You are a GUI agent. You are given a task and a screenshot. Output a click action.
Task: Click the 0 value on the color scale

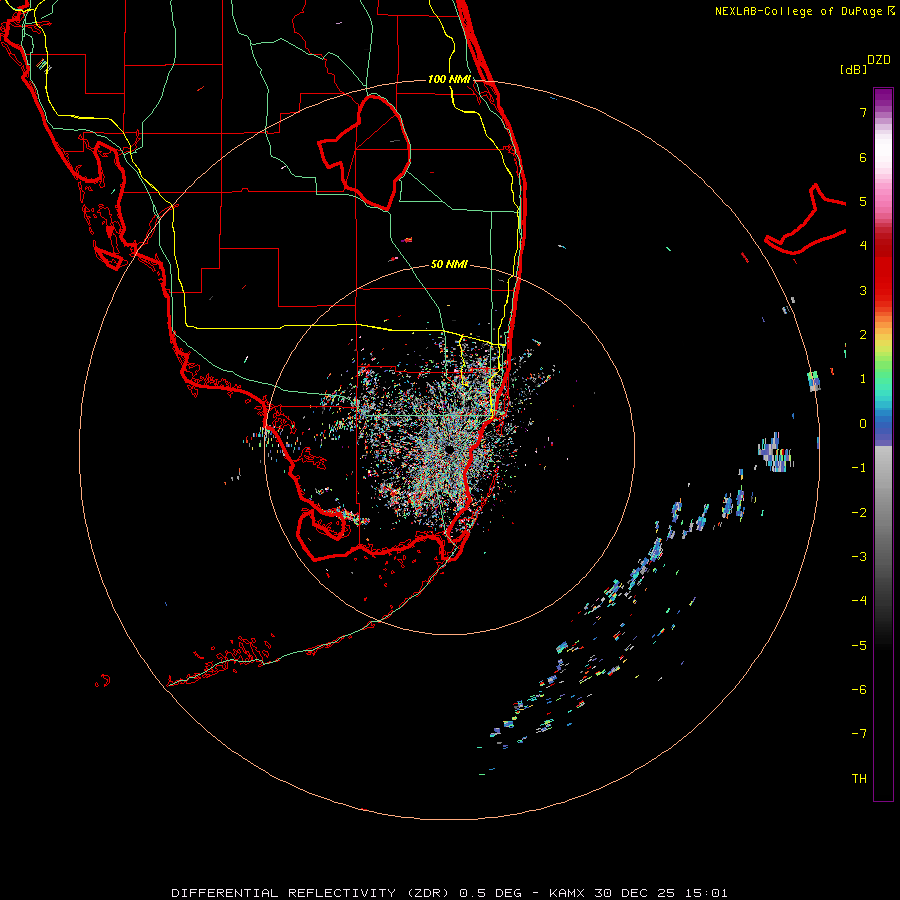tap(863, 424)
